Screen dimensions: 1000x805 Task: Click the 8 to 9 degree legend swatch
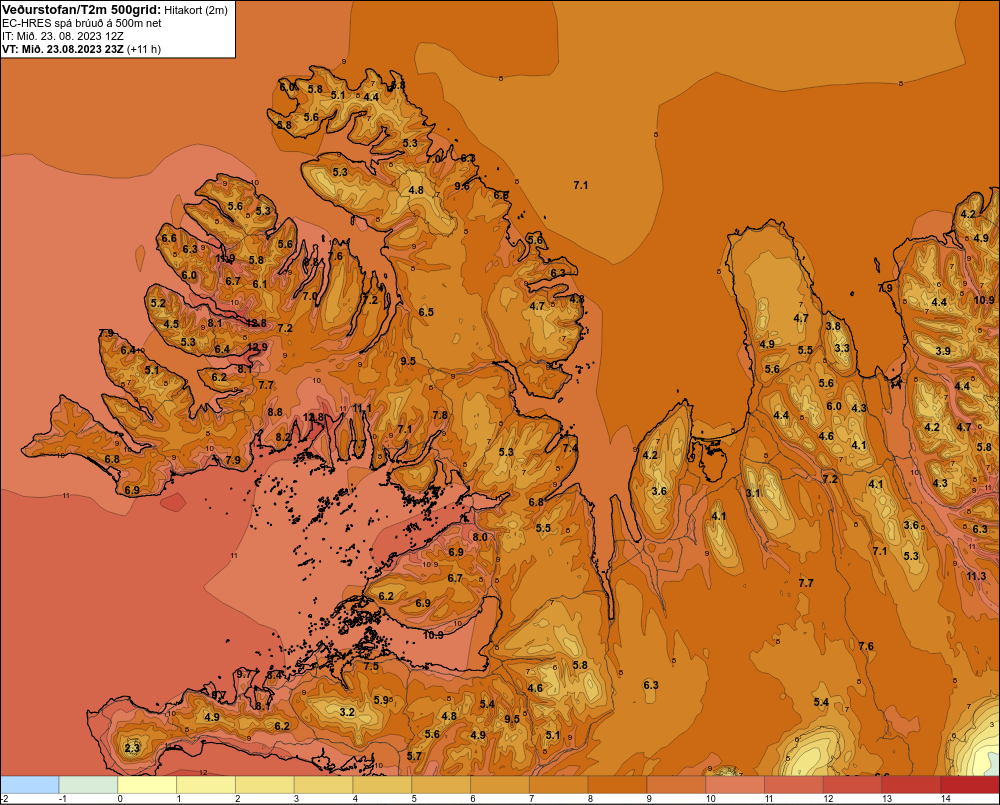[x=617, y=785]
